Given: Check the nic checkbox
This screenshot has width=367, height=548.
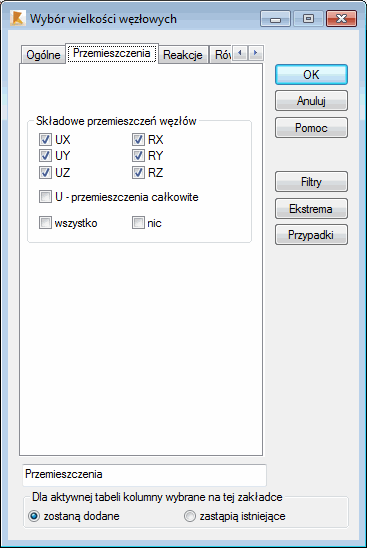Looking at the screenshot, I should coord(138,223).
